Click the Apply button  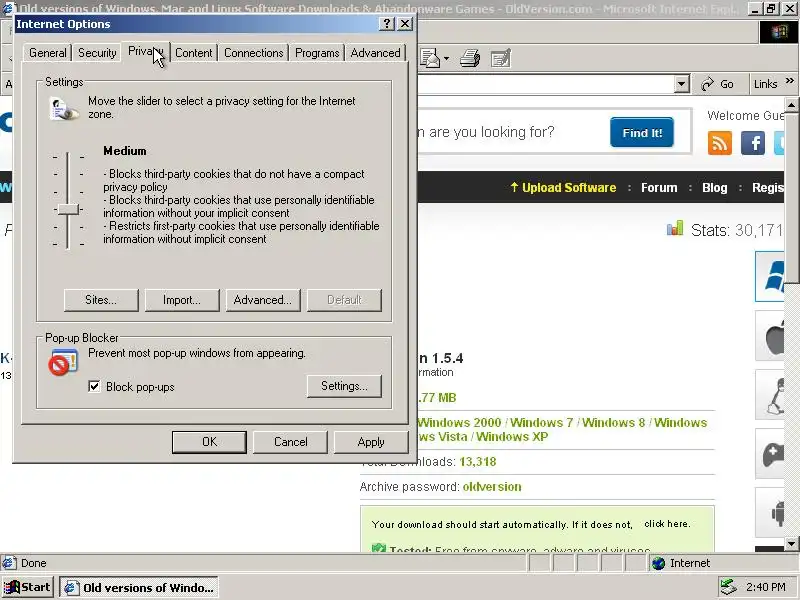371,442
